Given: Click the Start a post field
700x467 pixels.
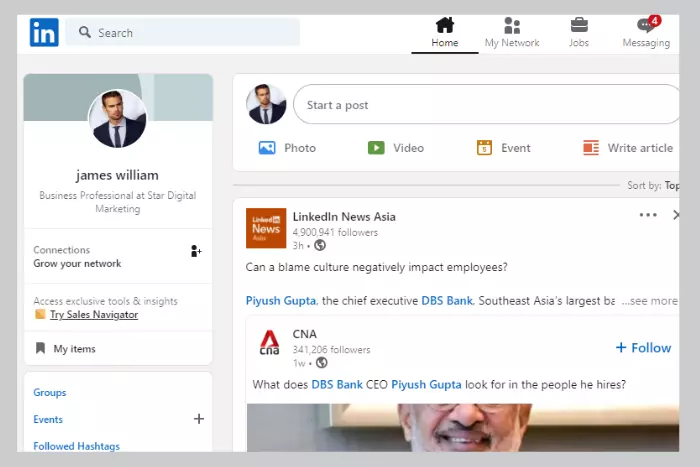Looking at the screenshot, I should [x=486, y=104].
